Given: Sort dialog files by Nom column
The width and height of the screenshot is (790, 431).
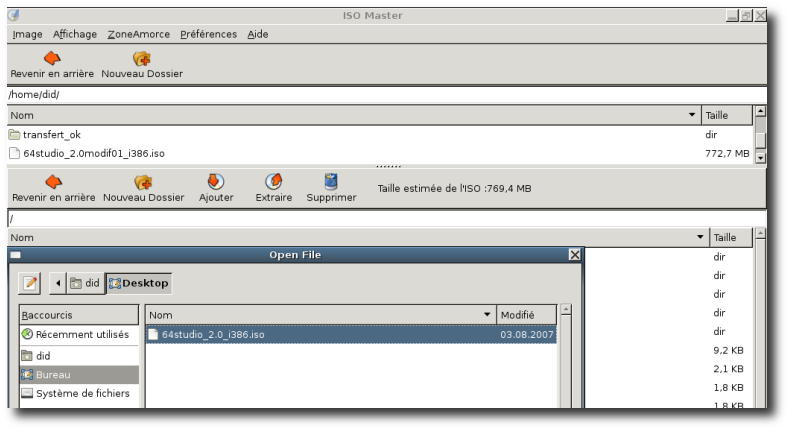Looking at the screenshot, I should coord(320,315).
